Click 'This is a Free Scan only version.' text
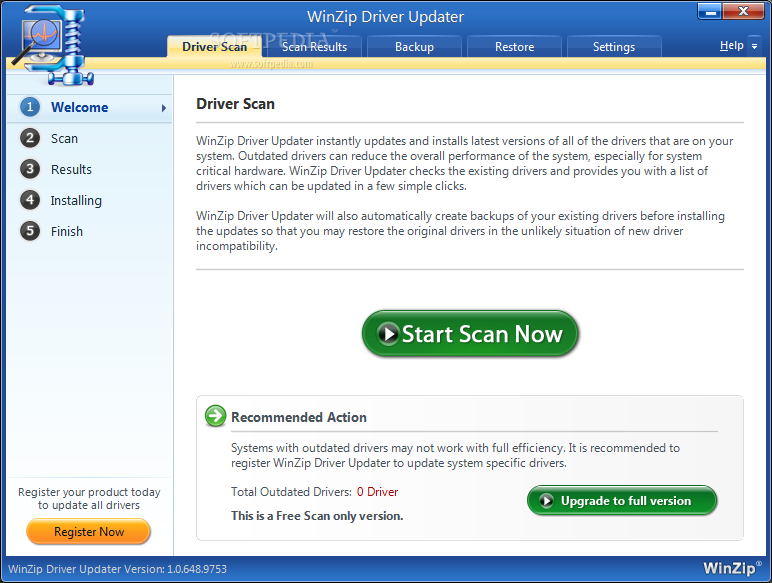 (x=317, y=516)
